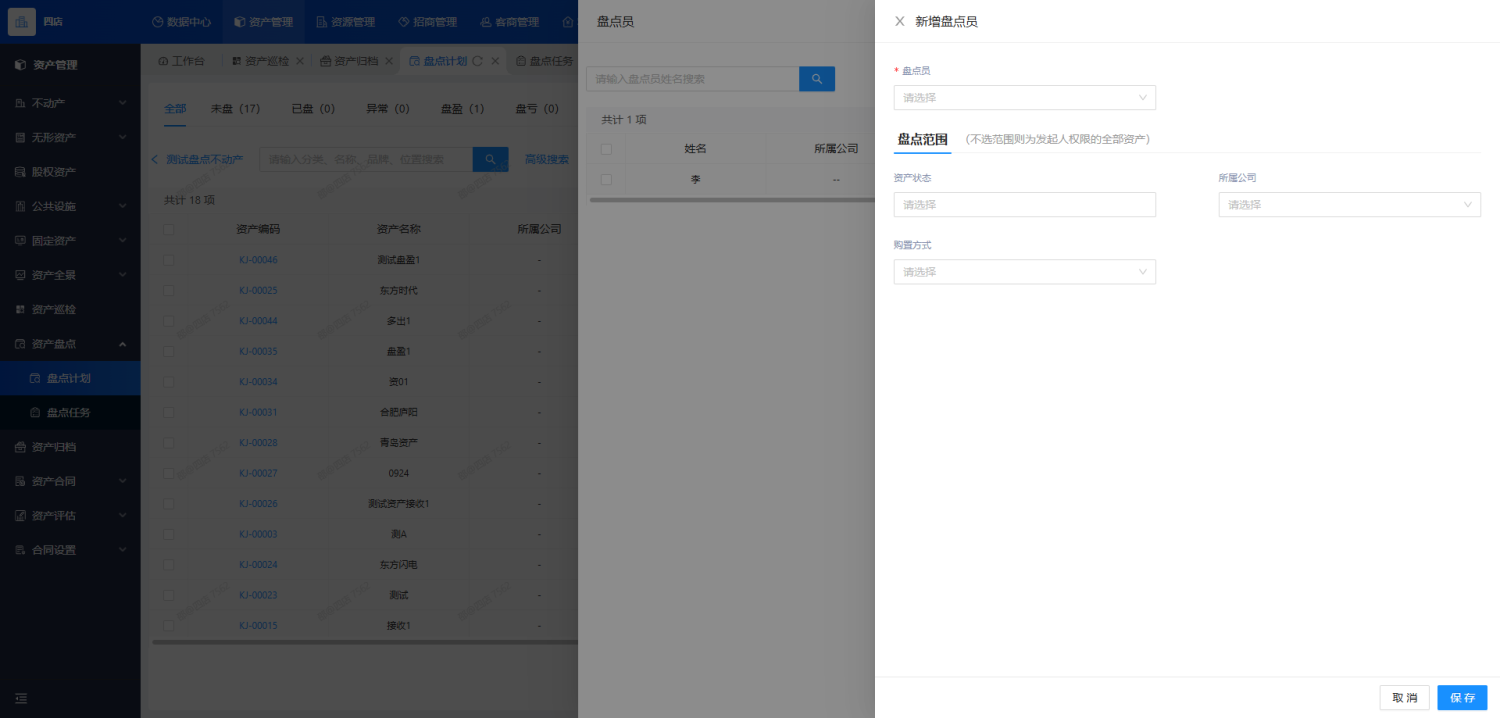This screenshot has width=1500, height=718.
Task: Tick checkbox for row KJ-00031
Action: click(x=169, y=413)
